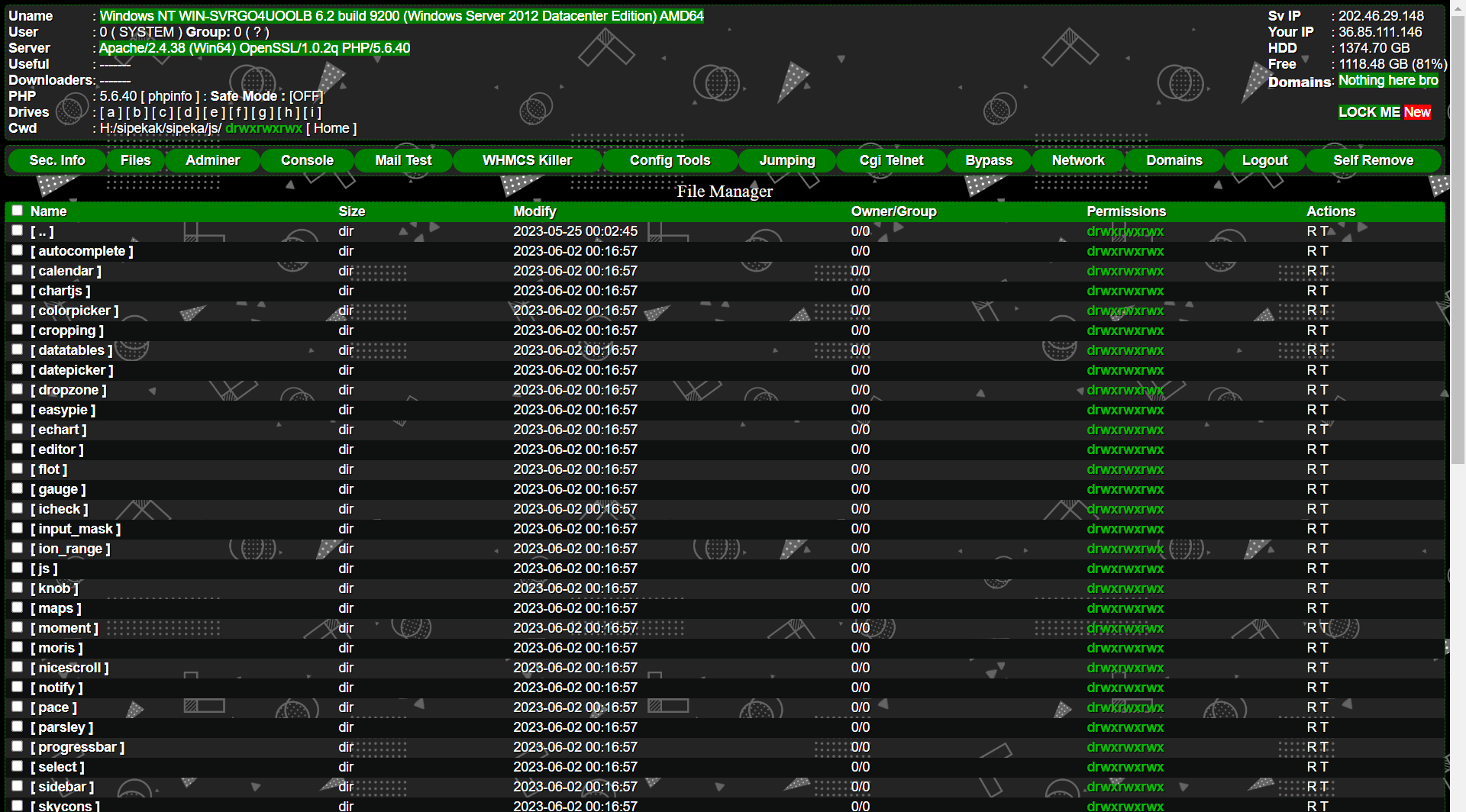Screen dimensions: 1466x812
Task: Open the Cgi Telnet tab
Action: click(x=892, y=160)
